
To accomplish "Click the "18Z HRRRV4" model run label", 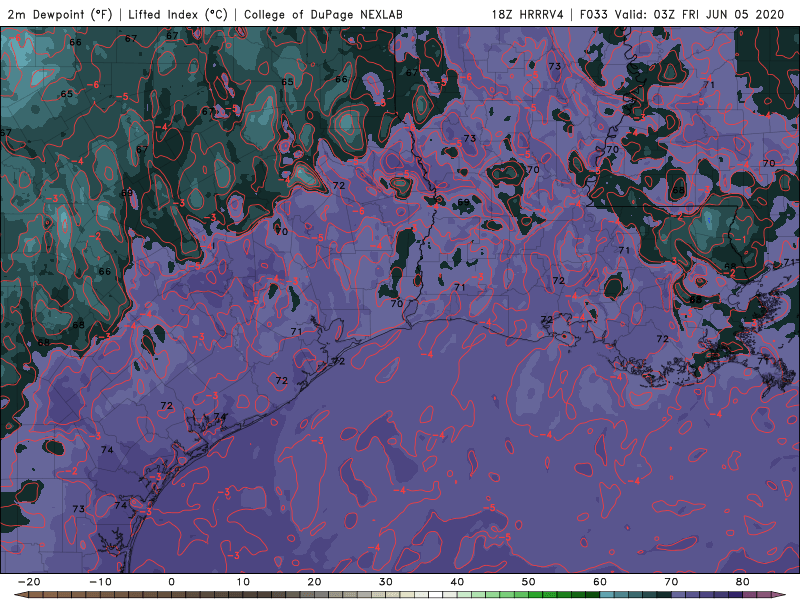I will coord(528,14).
